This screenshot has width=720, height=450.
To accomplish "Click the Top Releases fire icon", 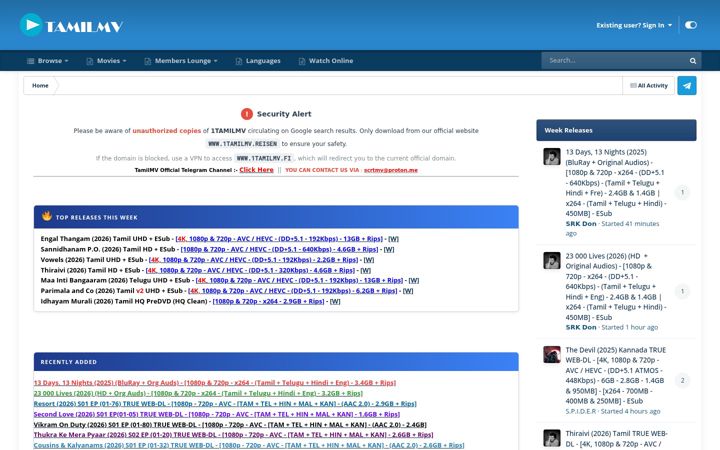I will [46, 216].
